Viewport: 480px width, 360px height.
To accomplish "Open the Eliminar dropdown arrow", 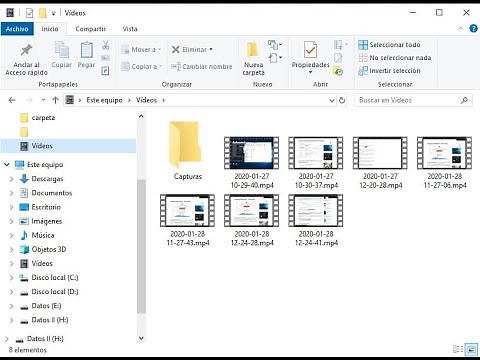I will [x=211, y=49].
